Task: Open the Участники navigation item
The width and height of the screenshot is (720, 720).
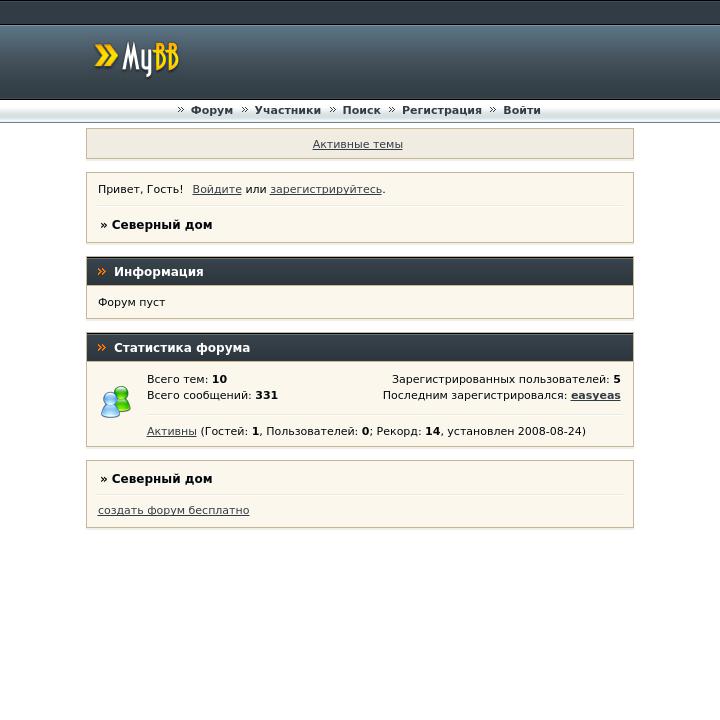Action: [x=287, y=110]
